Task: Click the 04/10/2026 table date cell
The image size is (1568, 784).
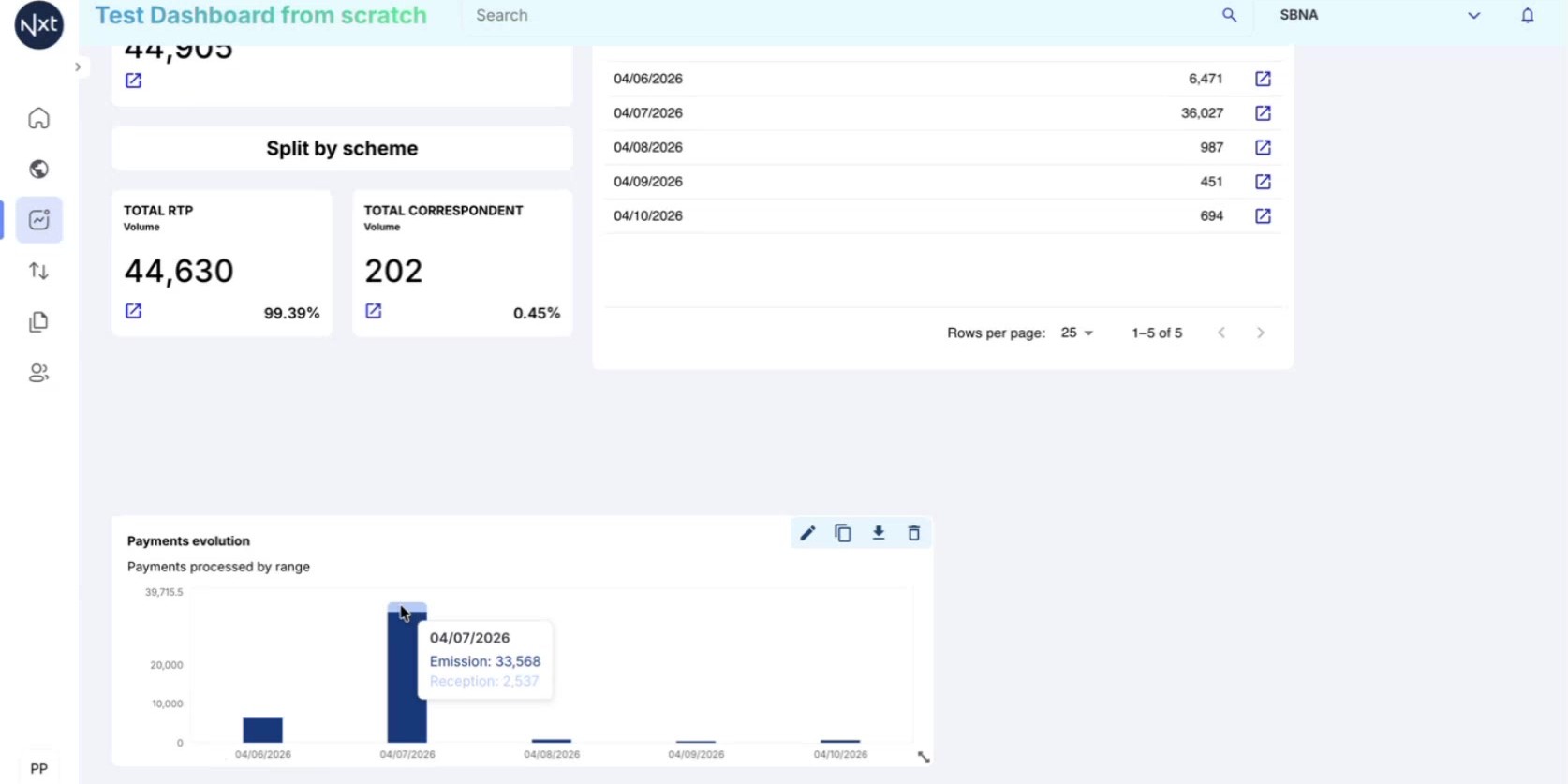Action: tap(648, 216)
